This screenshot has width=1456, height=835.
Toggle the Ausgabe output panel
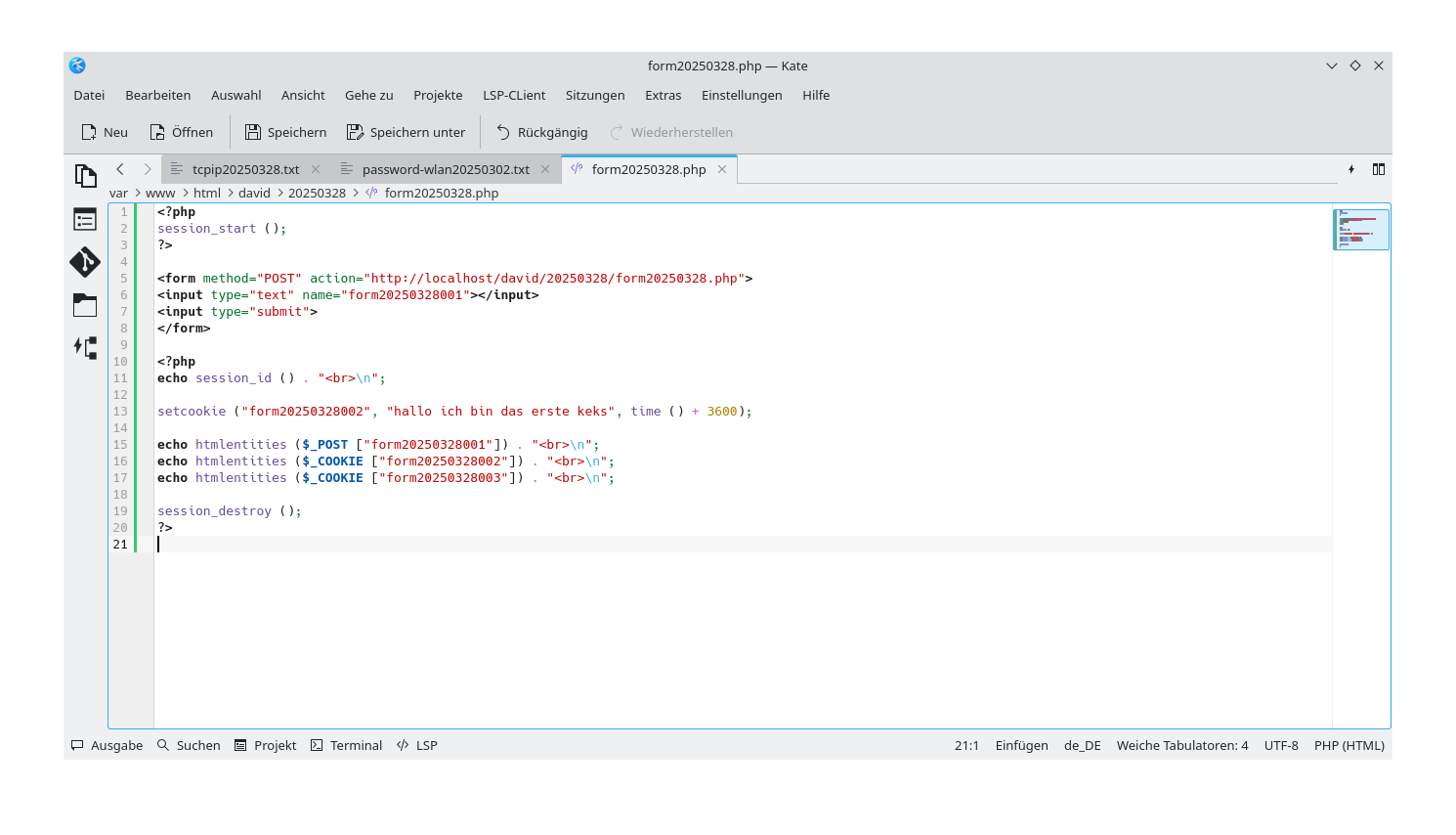click(106, 745)
